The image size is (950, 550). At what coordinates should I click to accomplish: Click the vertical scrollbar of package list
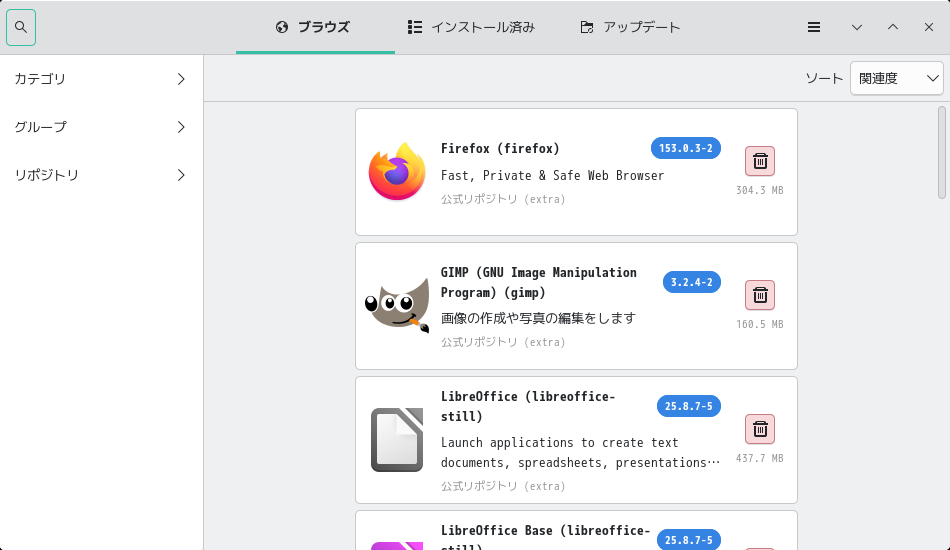click(x=942, y=153)
